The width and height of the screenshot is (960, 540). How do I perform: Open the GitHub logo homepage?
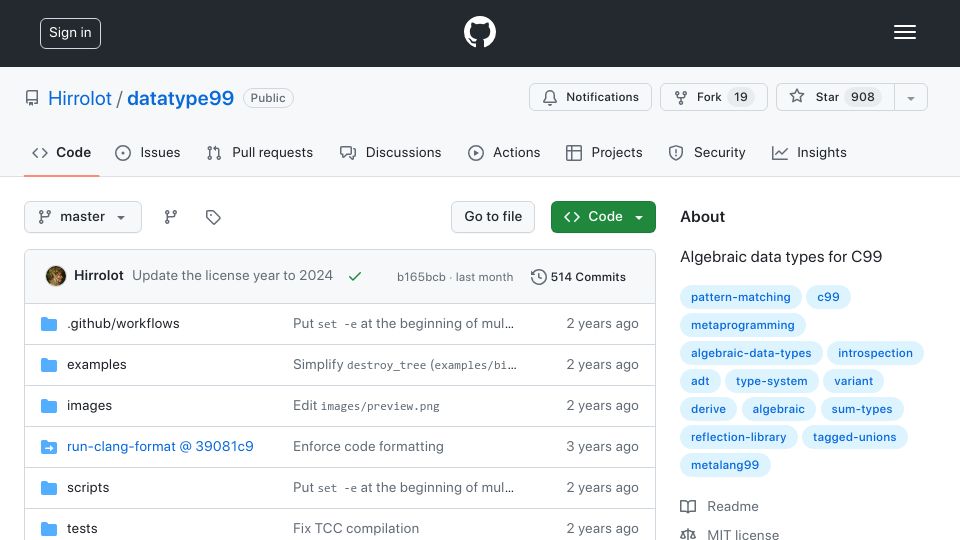tap(479, 32)
